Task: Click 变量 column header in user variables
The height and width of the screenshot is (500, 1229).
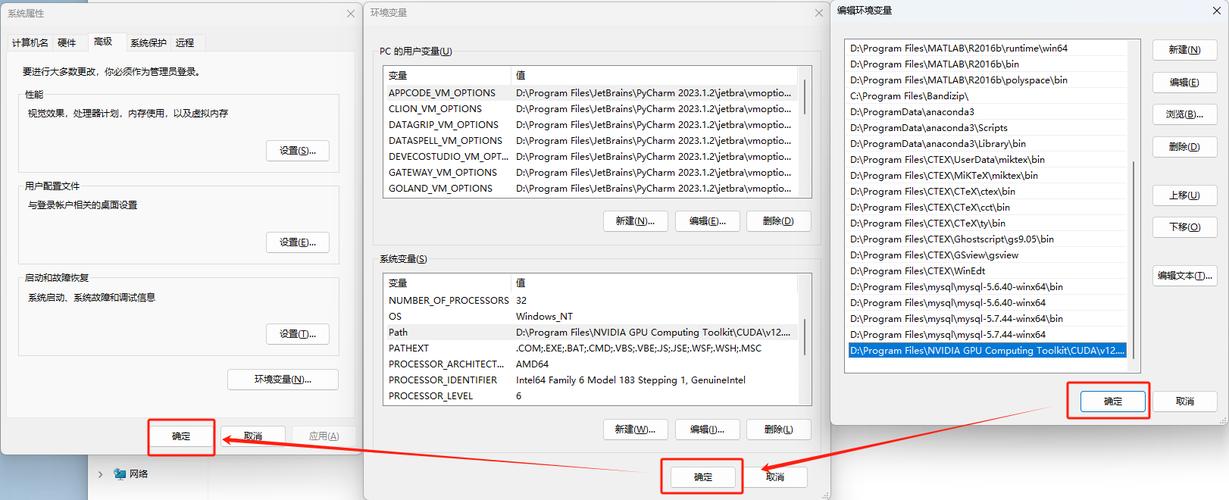Action: 448,75
